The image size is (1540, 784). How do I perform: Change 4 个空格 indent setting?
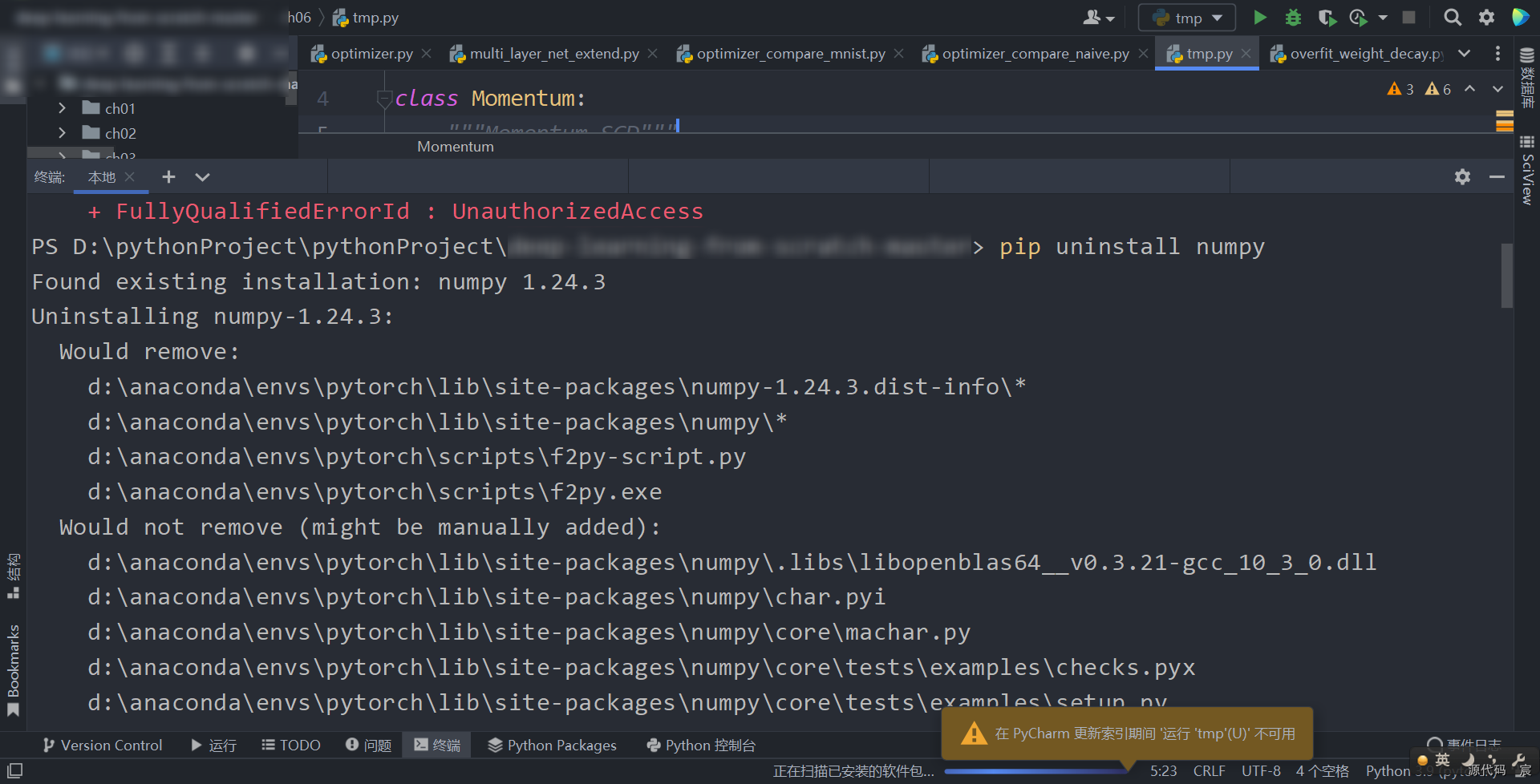[1323, 770]
